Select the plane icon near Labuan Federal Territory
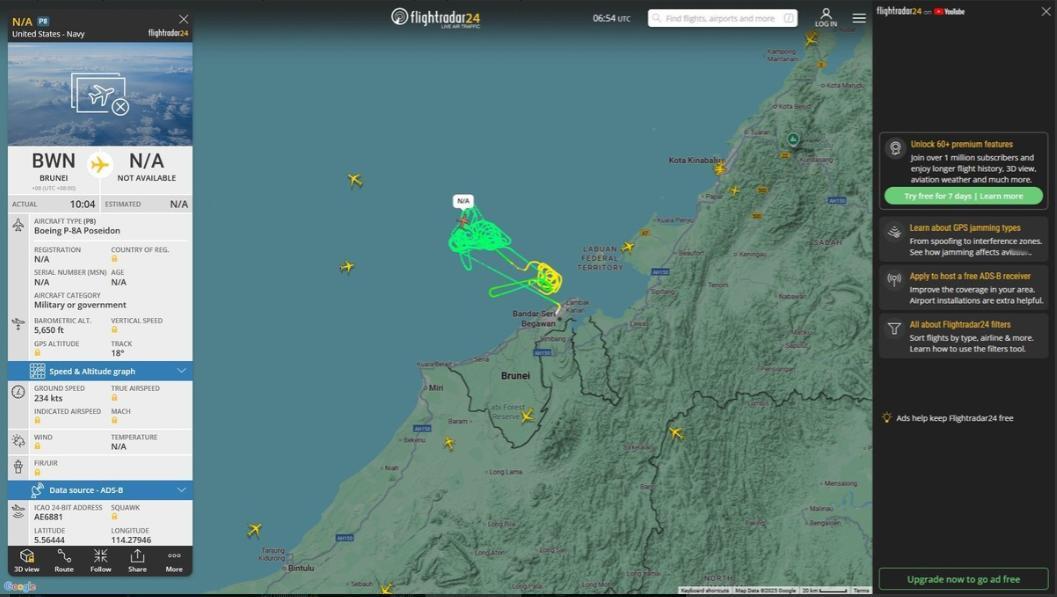This screenshot has width=1057, height=597. click(x=628, y=247)
